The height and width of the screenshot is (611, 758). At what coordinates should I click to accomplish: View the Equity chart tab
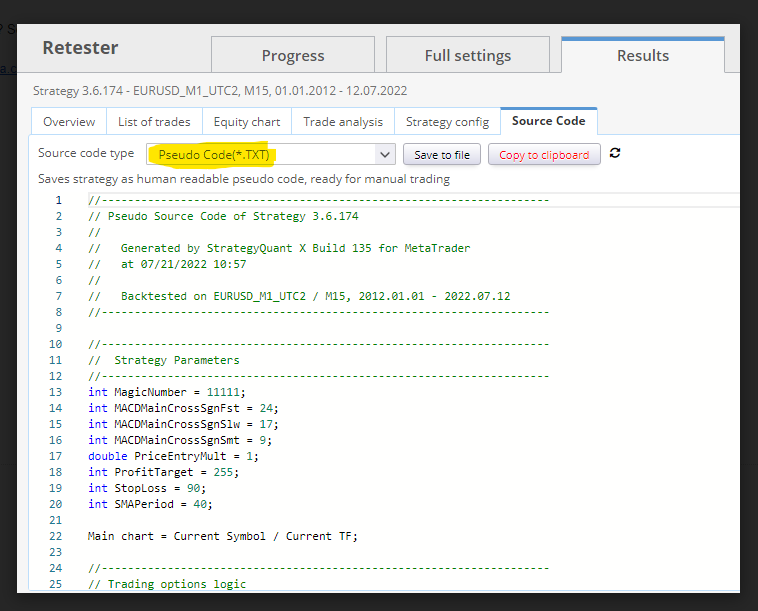coord(247,122)
